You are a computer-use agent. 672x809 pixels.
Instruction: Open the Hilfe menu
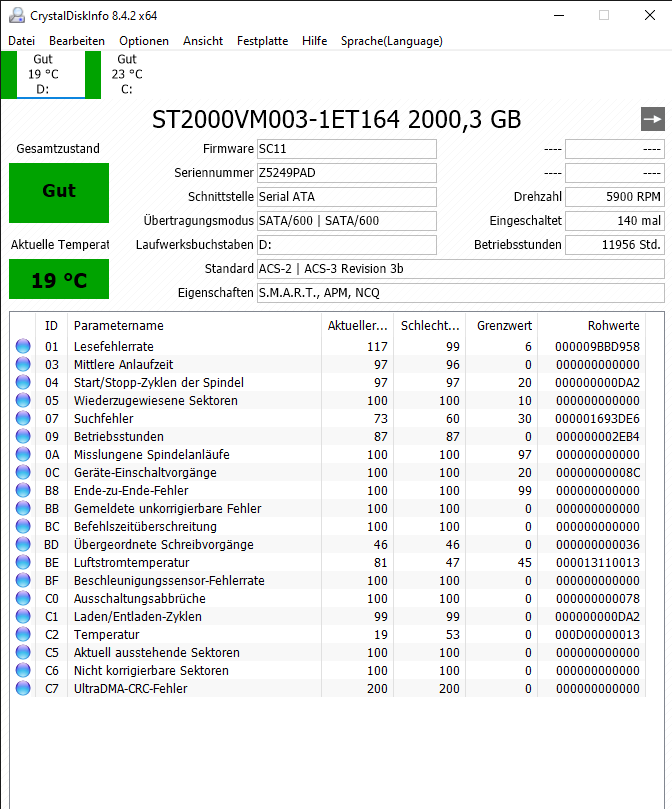[314, 41]
